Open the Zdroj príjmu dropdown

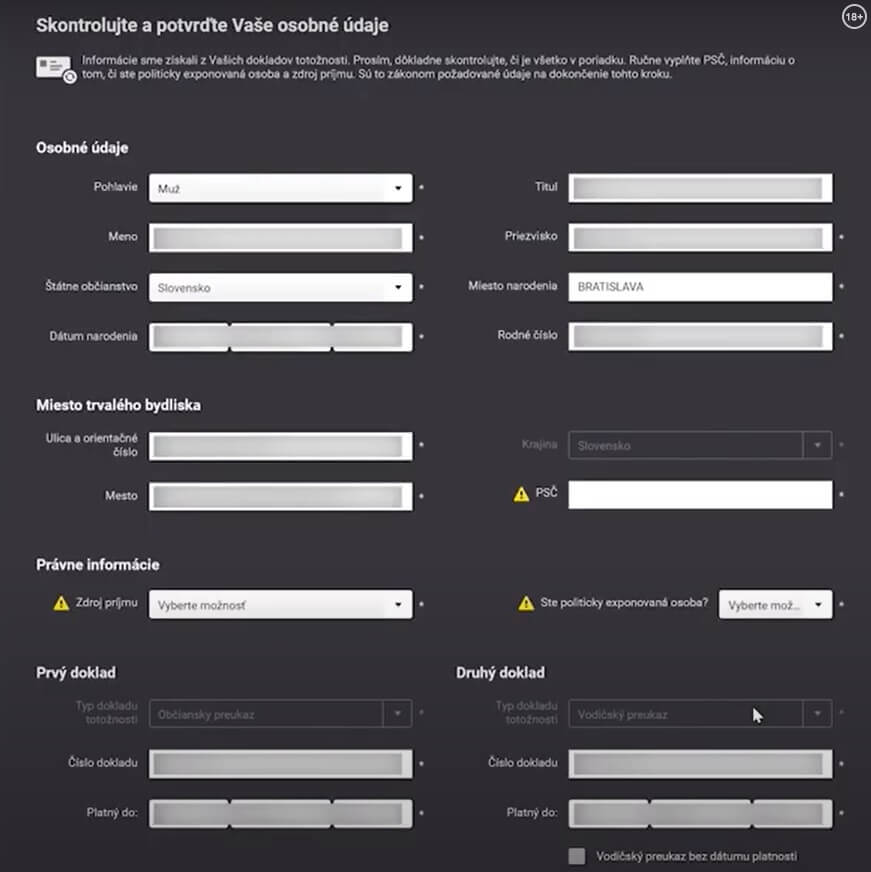[281, 605]
